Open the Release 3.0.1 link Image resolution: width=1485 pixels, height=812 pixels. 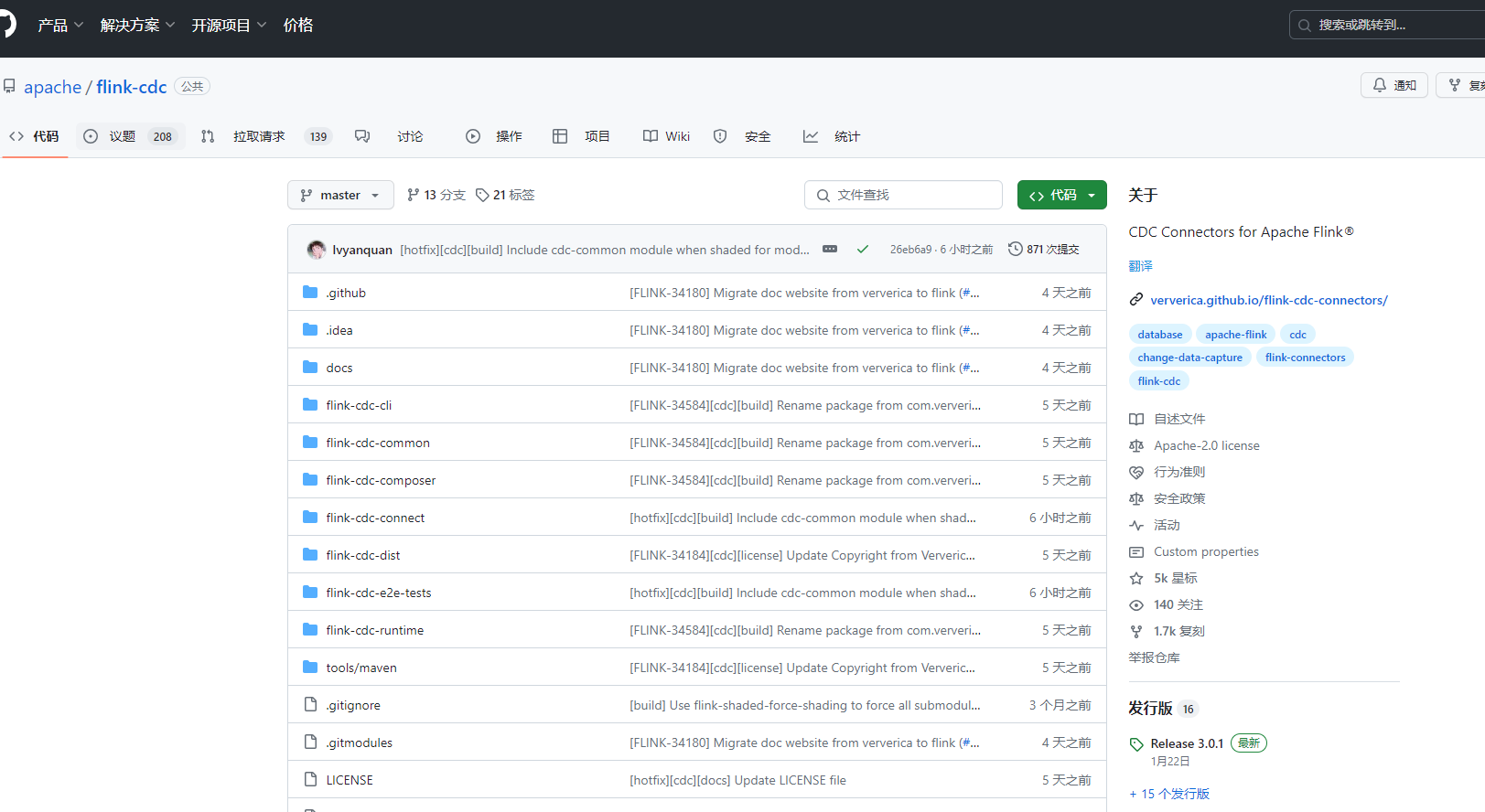(1187, 743)
